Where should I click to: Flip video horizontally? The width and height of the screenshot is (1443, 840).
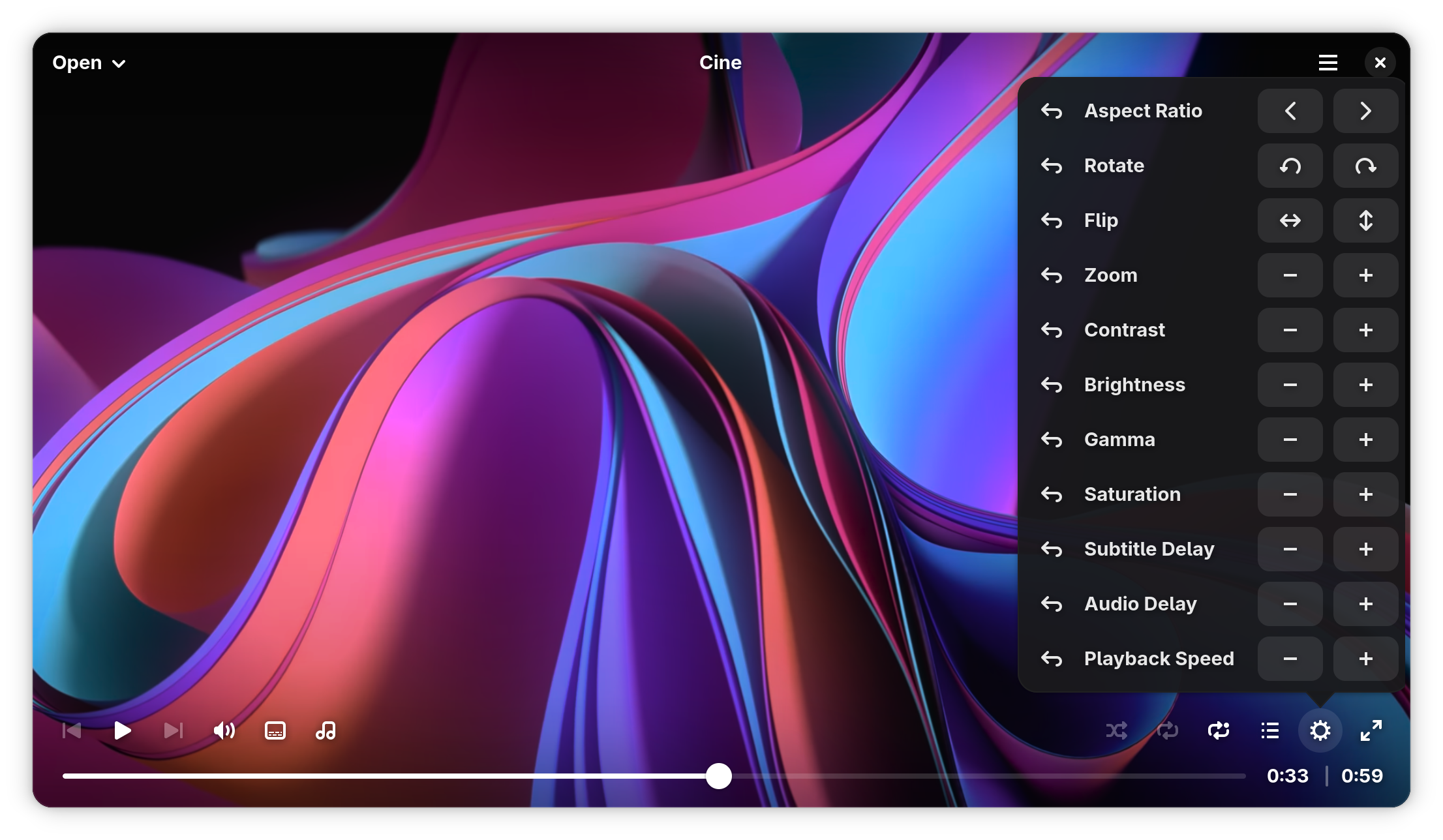[1290, 220]
